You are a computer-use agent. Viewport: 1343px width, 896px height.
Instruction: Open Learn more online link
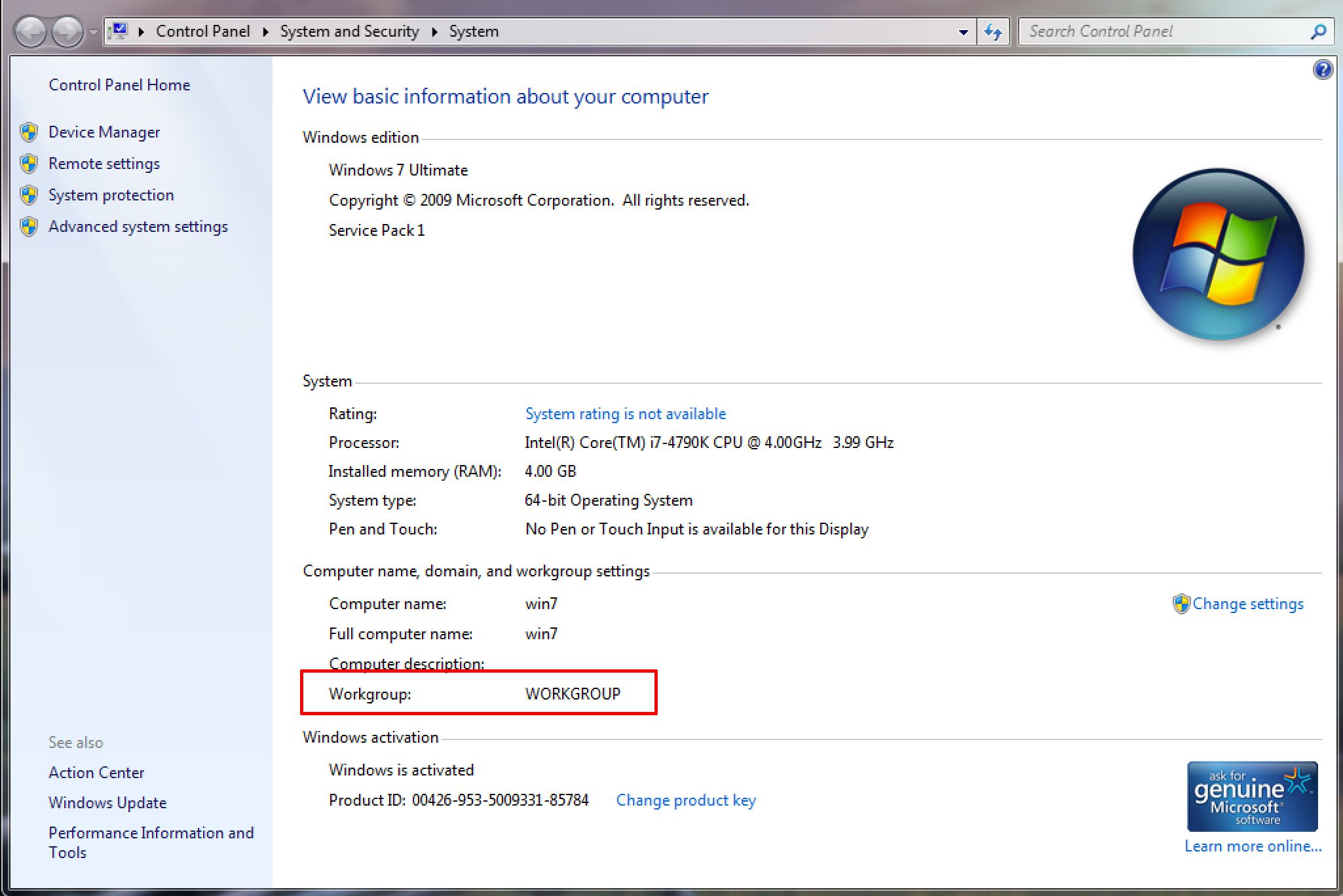(1253, 846)
